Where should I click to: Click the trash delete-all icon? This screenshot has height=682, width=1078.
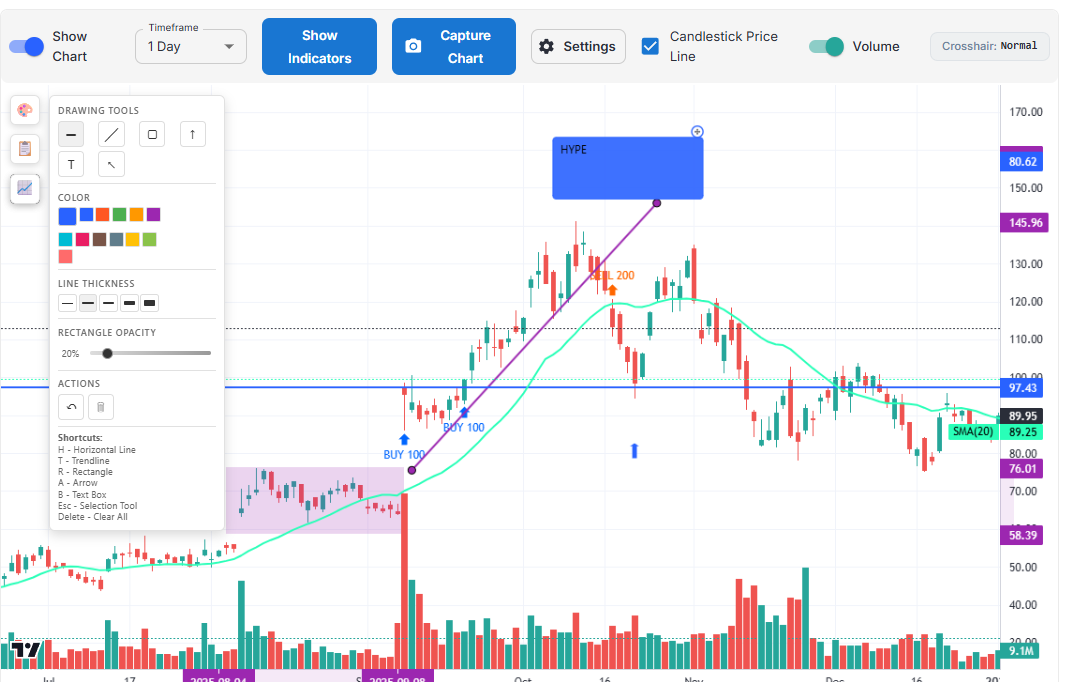pyautogui.click(x=100, y=407)
